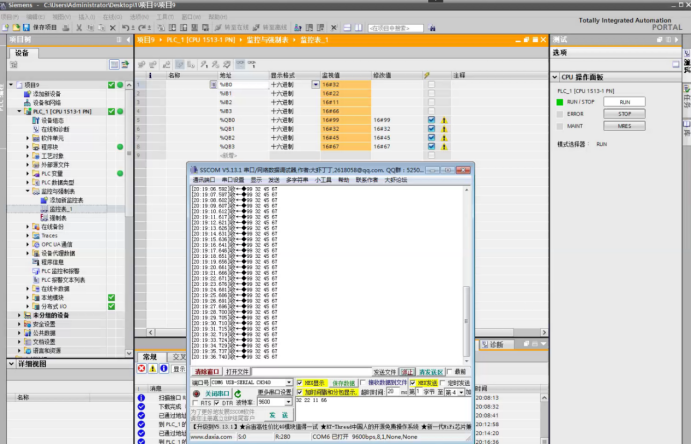Open the COM port dropdown in SSCOM
The height and width of the screenshot is (444, 692).
289,382
